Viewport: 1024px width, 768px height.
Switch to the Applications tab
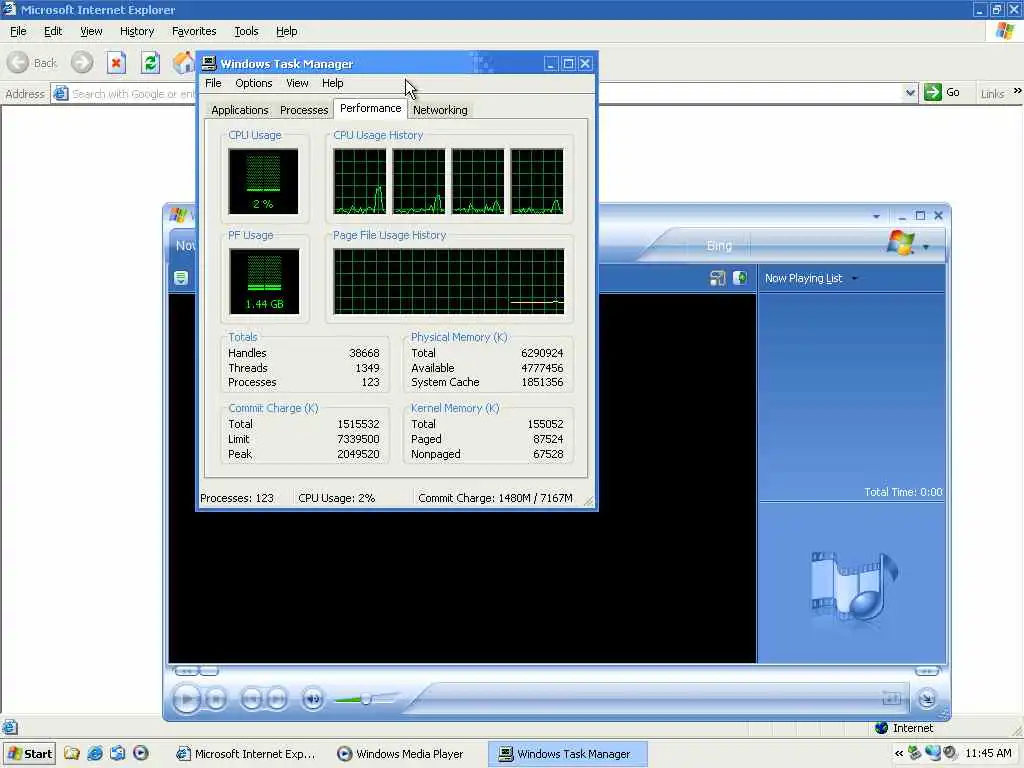click(240, 110)
